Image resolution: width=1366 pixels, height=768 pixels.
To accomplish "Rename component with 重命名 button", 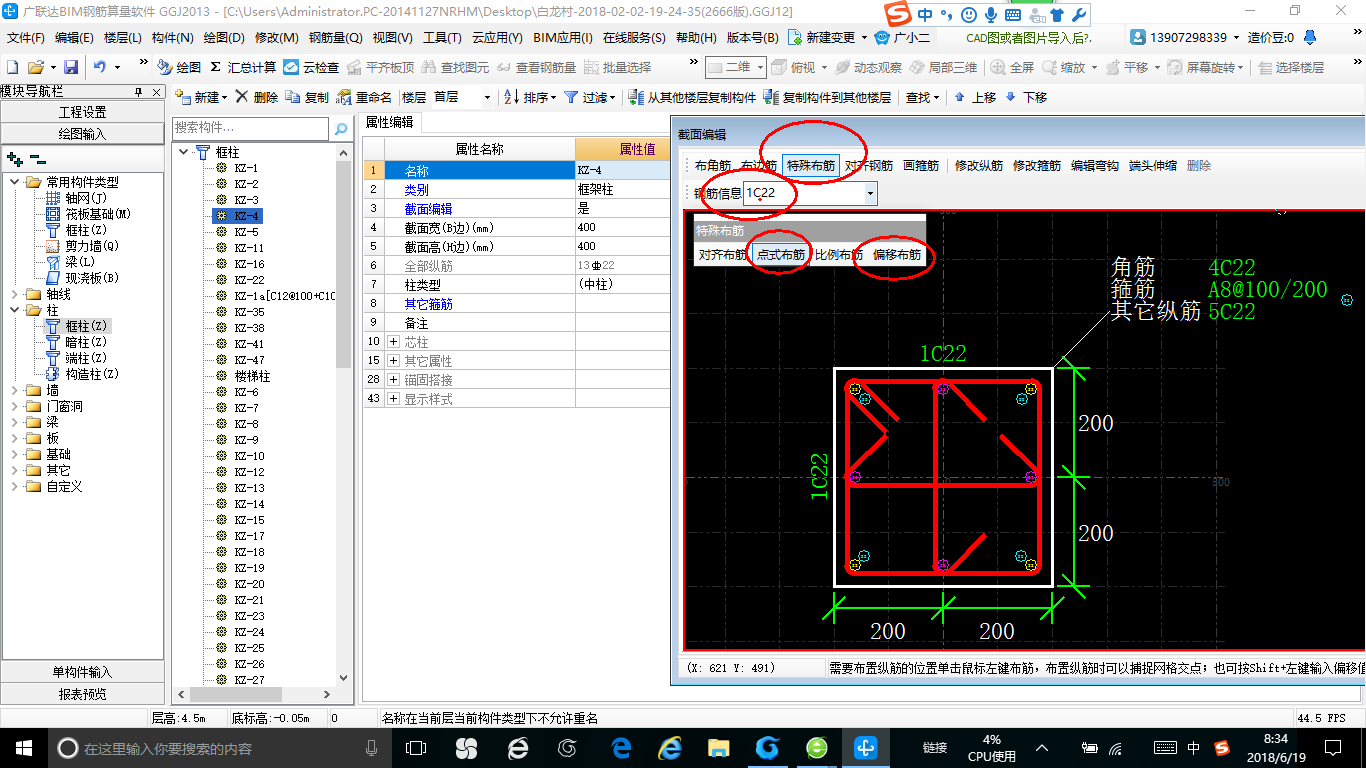I will coord(364,97).
